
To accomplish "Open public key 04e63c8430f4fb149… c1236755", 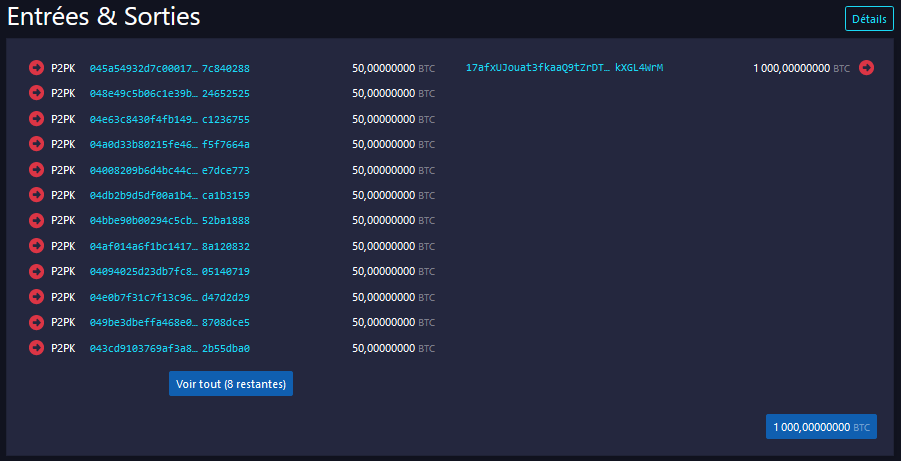I will click(170, 119).
